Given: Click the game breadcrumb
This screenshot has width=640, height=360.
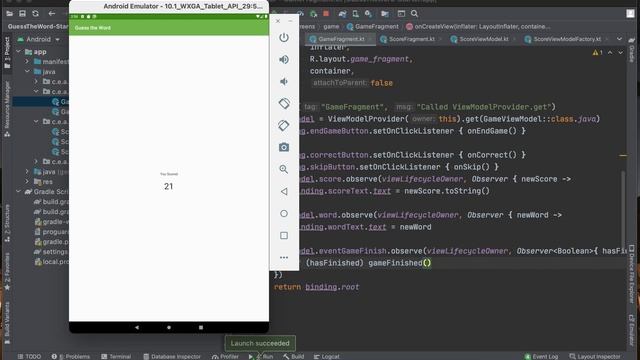Looking at the screenshot, I should click(331, 27).
